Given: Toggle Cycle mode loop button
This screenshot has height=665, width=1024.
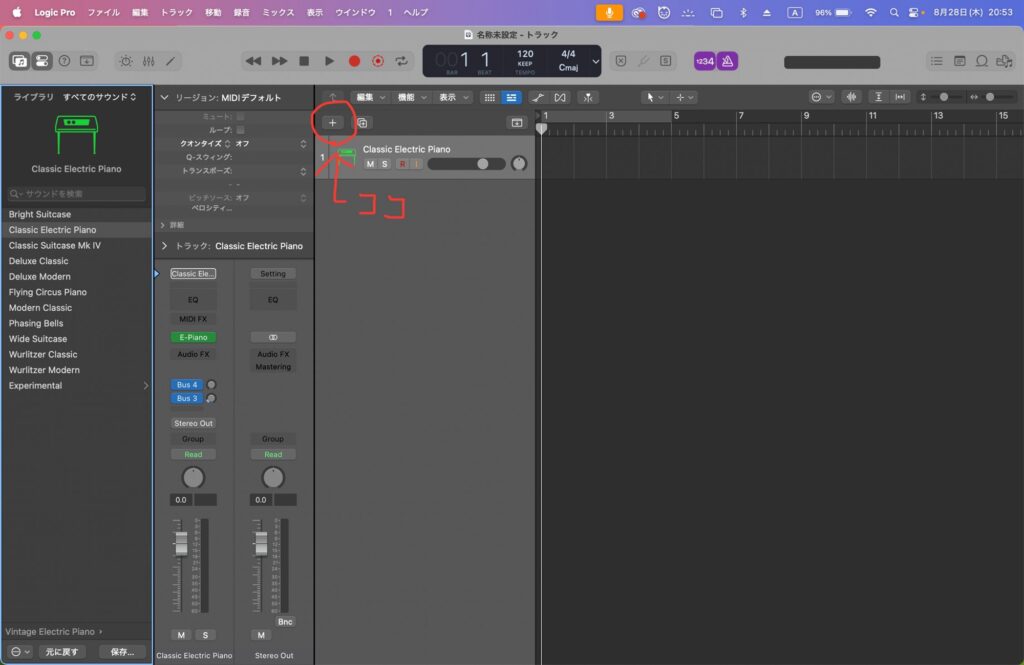Looking at the screenshot, I should coord(402,61).
